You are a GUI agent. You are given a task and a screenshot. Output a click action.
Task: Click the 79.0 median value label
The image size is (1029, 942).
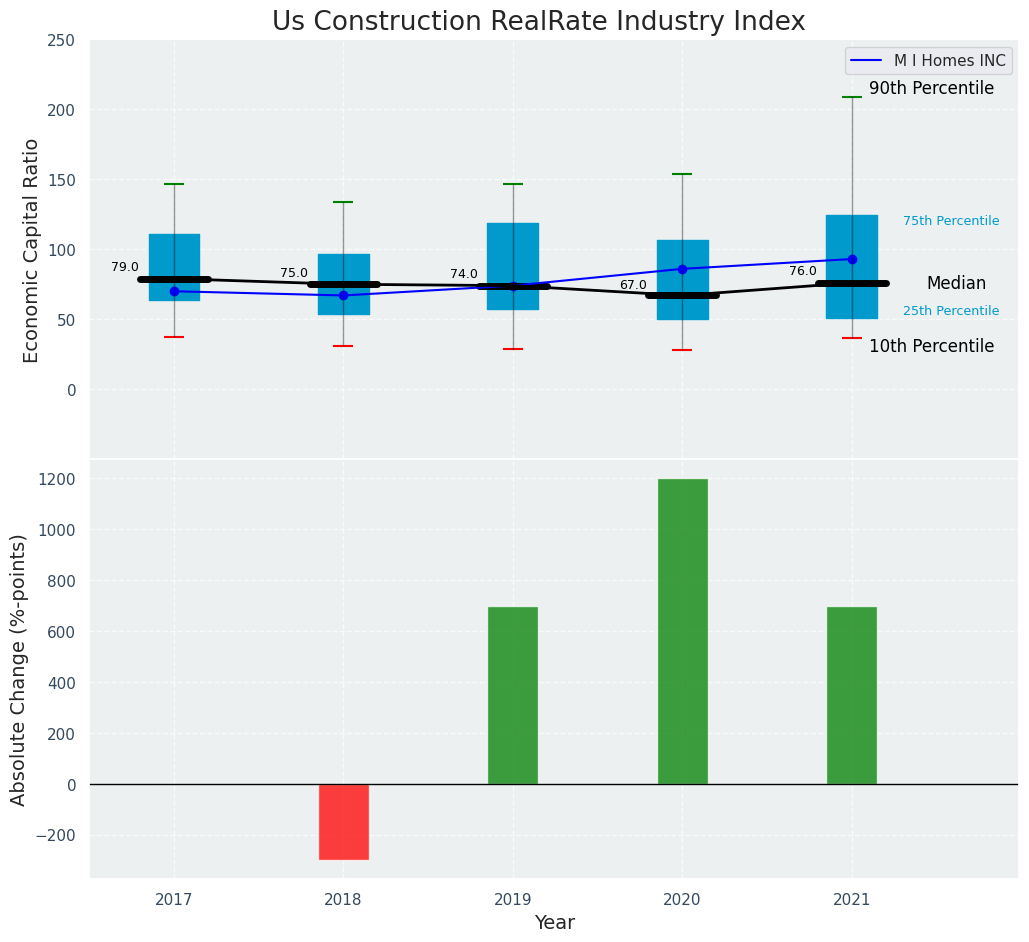[125, 267]
